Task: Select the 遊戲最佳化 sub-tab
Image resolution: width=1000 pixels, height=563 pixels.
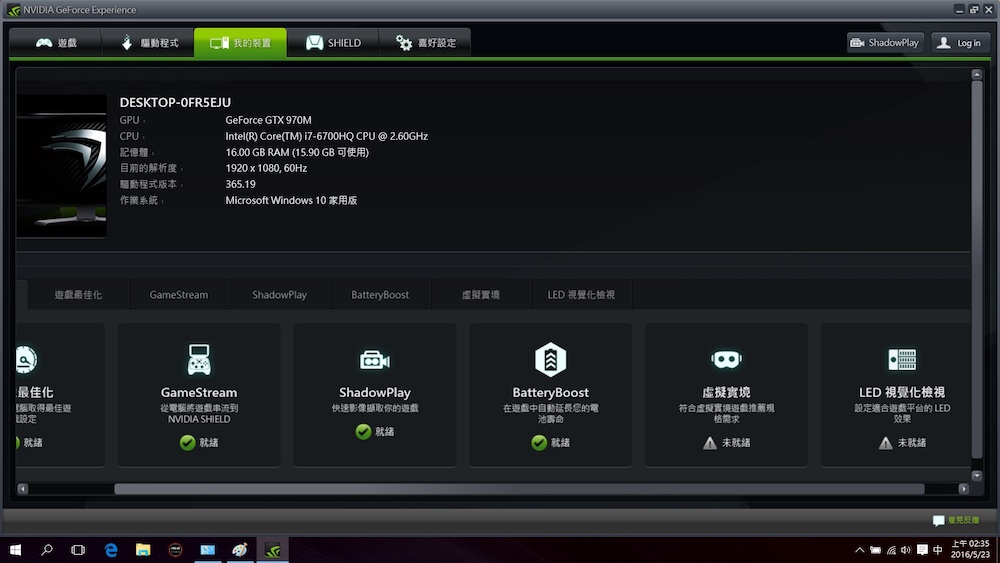Action: (x=78, y=295)
